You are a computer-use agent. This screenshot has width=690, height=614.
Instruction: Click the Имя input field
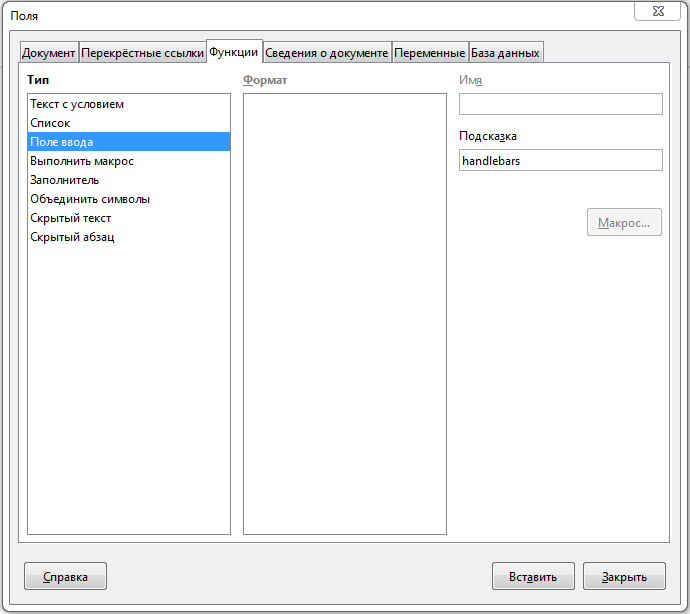(x=560, y=104)
